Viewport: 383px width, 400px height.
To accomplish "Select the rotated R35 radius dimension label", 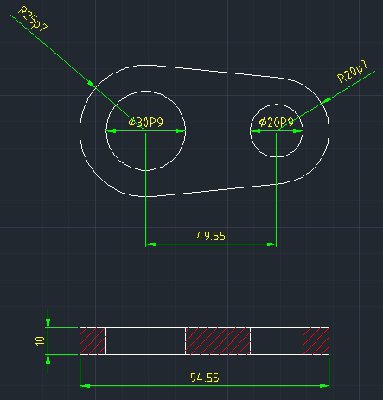I will pos(33,19).
